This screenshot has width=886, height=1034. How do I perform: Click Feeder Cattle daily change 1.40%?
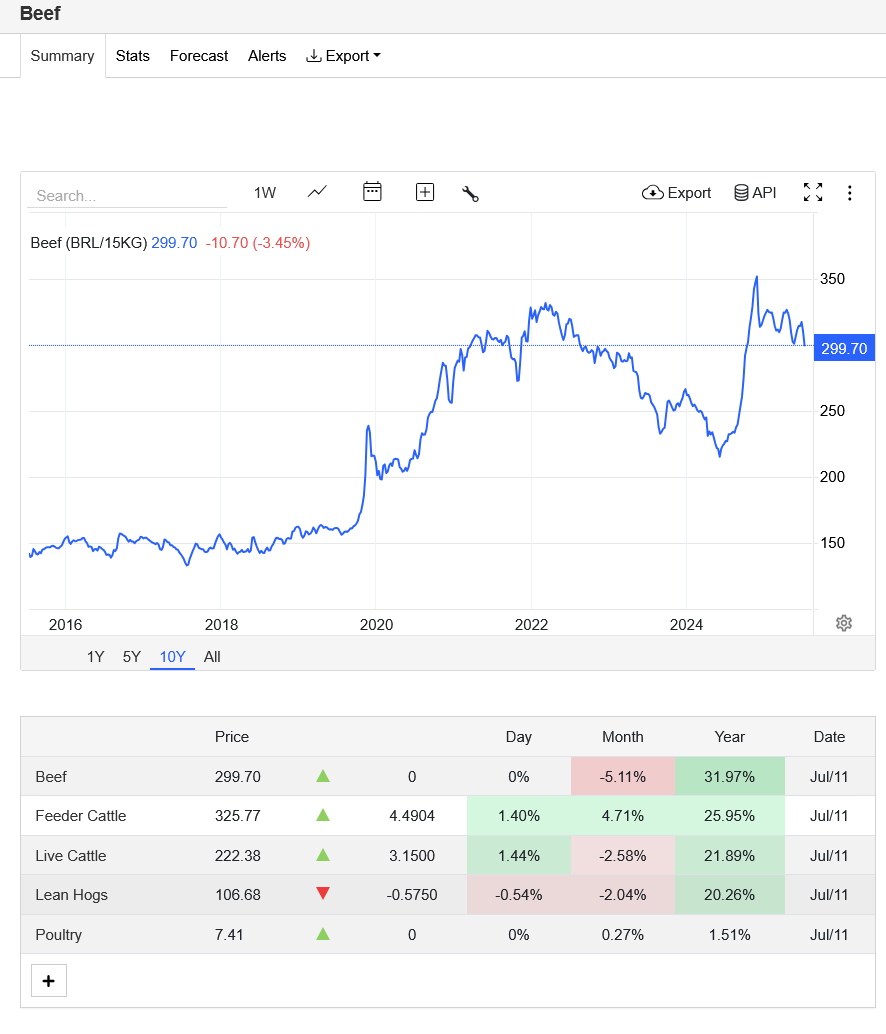point(519,816)
